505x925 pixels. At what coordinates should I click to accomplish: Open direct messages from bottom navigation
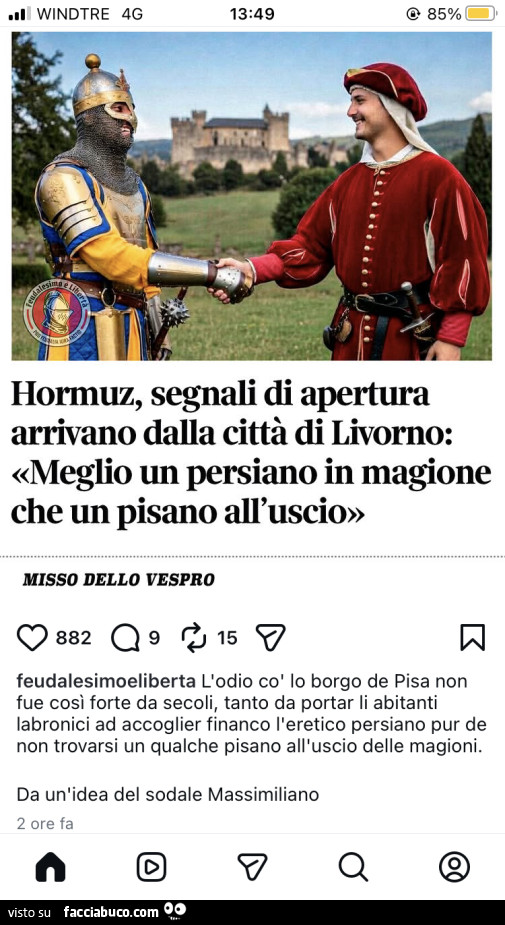pos(252,867)
